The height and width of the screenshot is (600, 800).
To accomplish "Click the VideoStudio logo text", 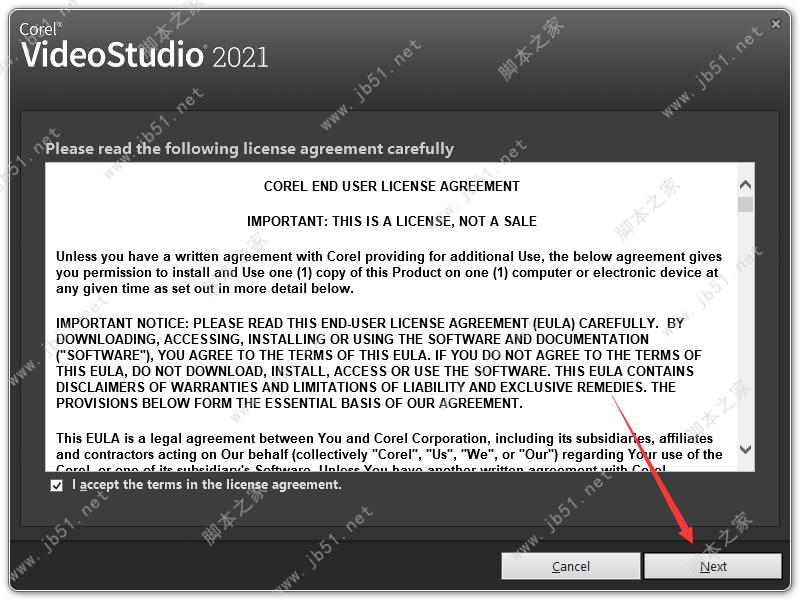I will tap(113, 54).
